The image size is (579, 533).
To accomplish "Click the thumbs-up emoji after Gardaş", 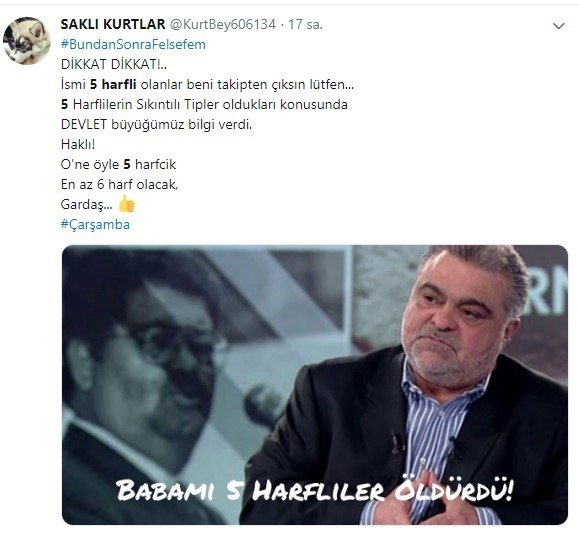I will [127, 204].
